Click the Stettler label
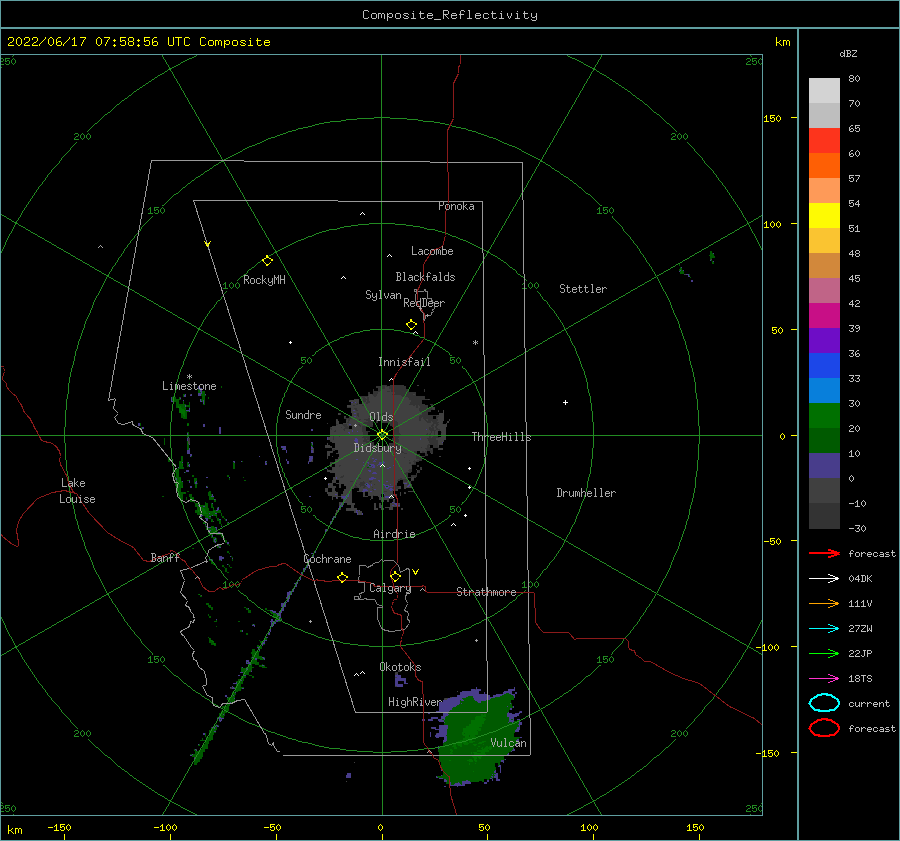Viewport: 900px width, 841px height. tap(583, 289)
